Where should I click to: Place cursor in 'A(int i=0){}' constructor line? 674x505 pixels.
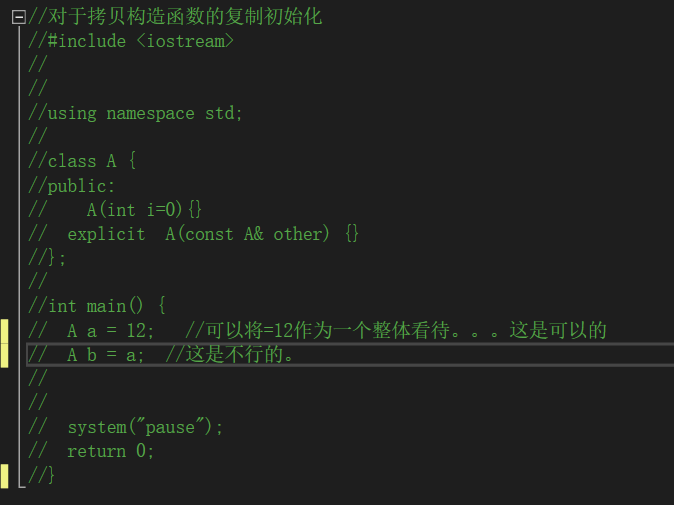[144, 209]
